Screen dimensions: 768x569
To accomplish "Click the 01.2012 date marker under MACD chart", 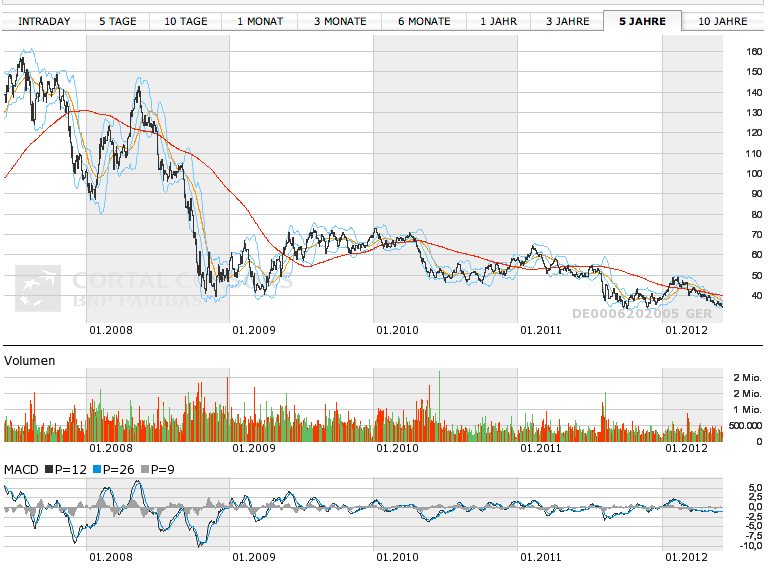I will coord(686,556).
